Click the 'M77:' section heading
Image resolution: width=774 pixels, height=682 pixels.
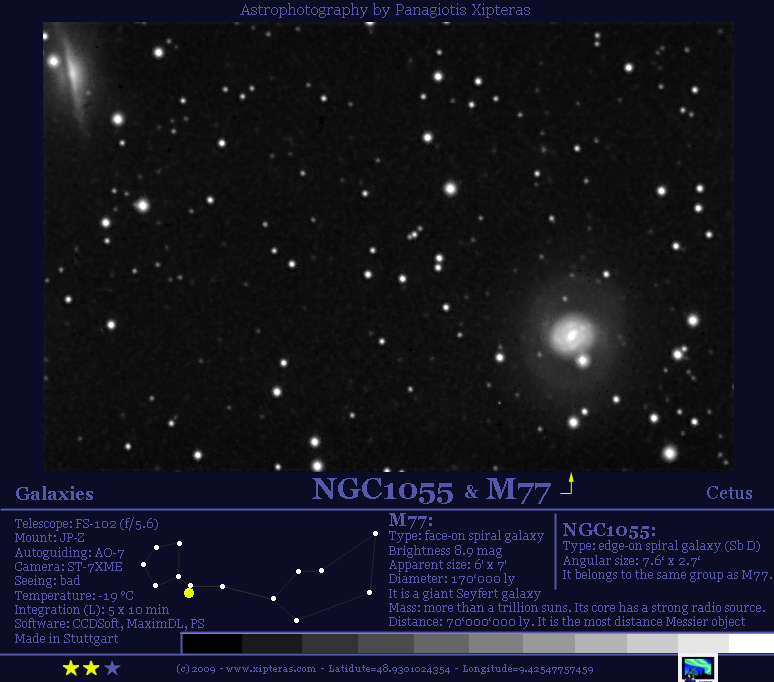[410, 520]
